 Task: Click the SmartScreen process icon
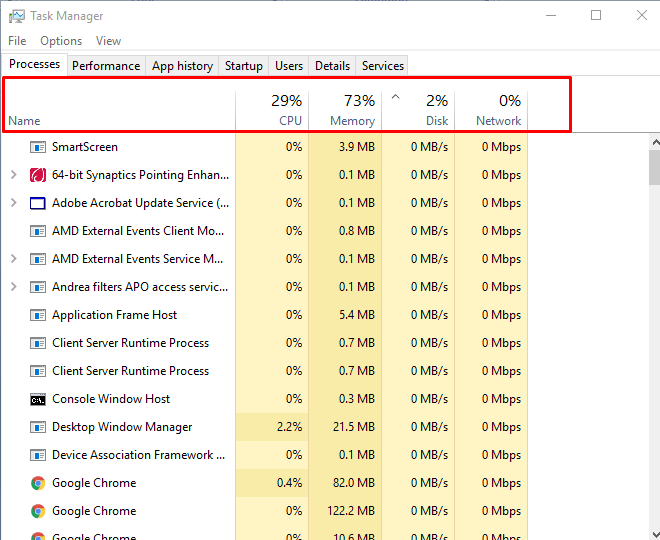[x=38, y=147]
